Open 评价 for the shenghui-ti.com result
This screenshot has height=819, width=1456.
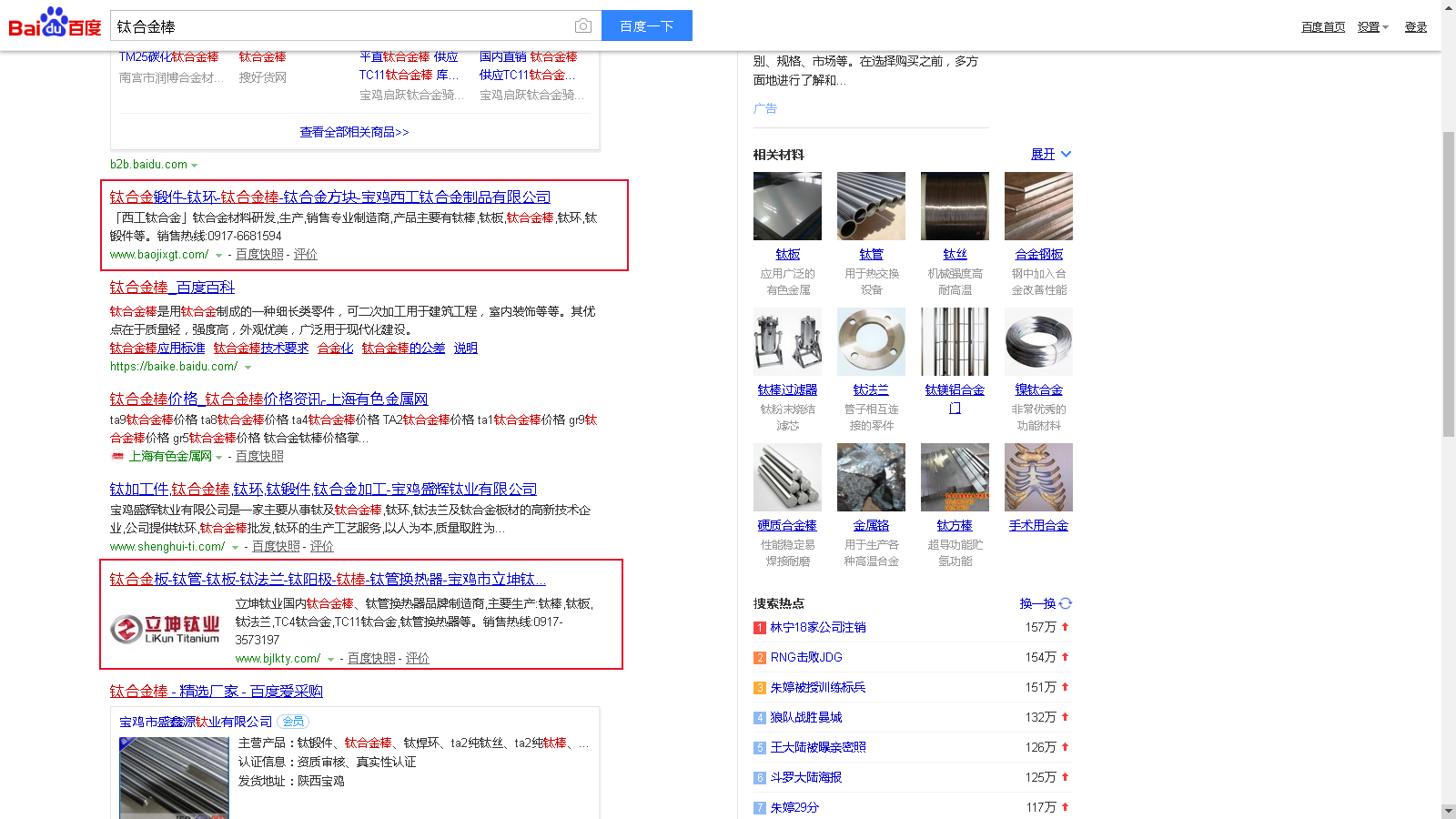(322, 547)
